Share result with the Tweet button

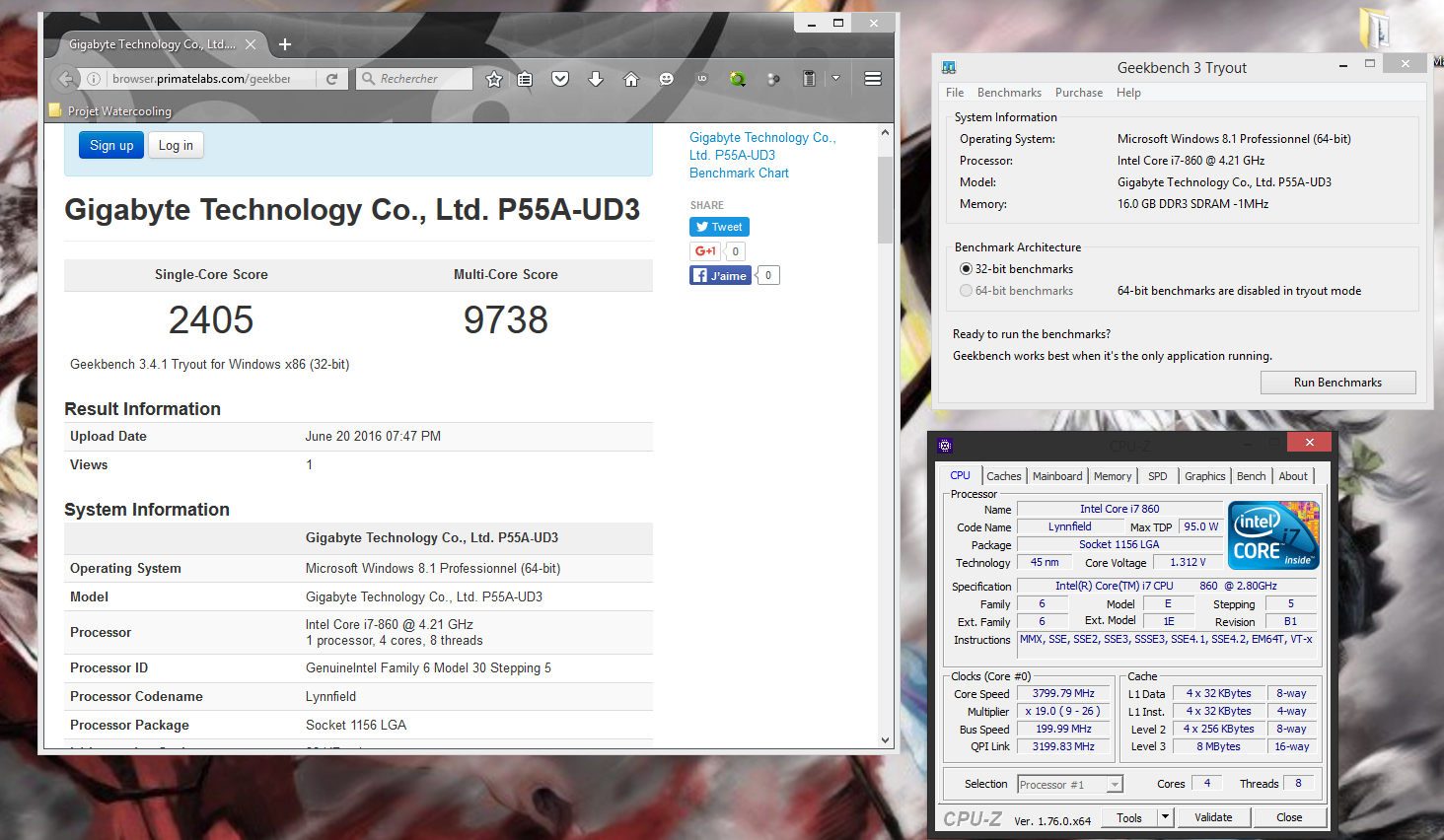tap(719, 227)
